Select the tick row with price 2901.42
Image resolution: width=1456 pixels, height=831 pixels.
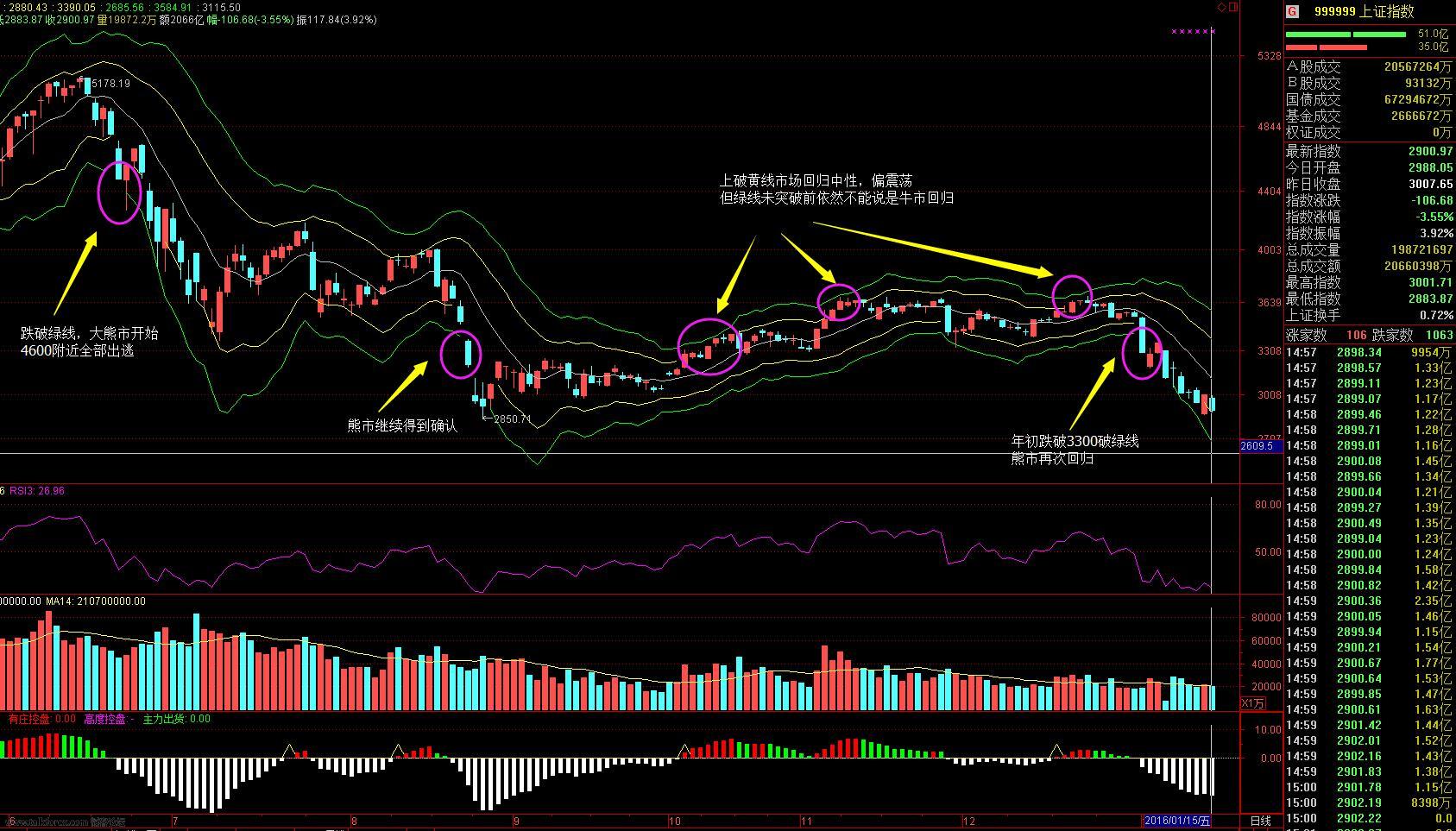coord(1369,725)
